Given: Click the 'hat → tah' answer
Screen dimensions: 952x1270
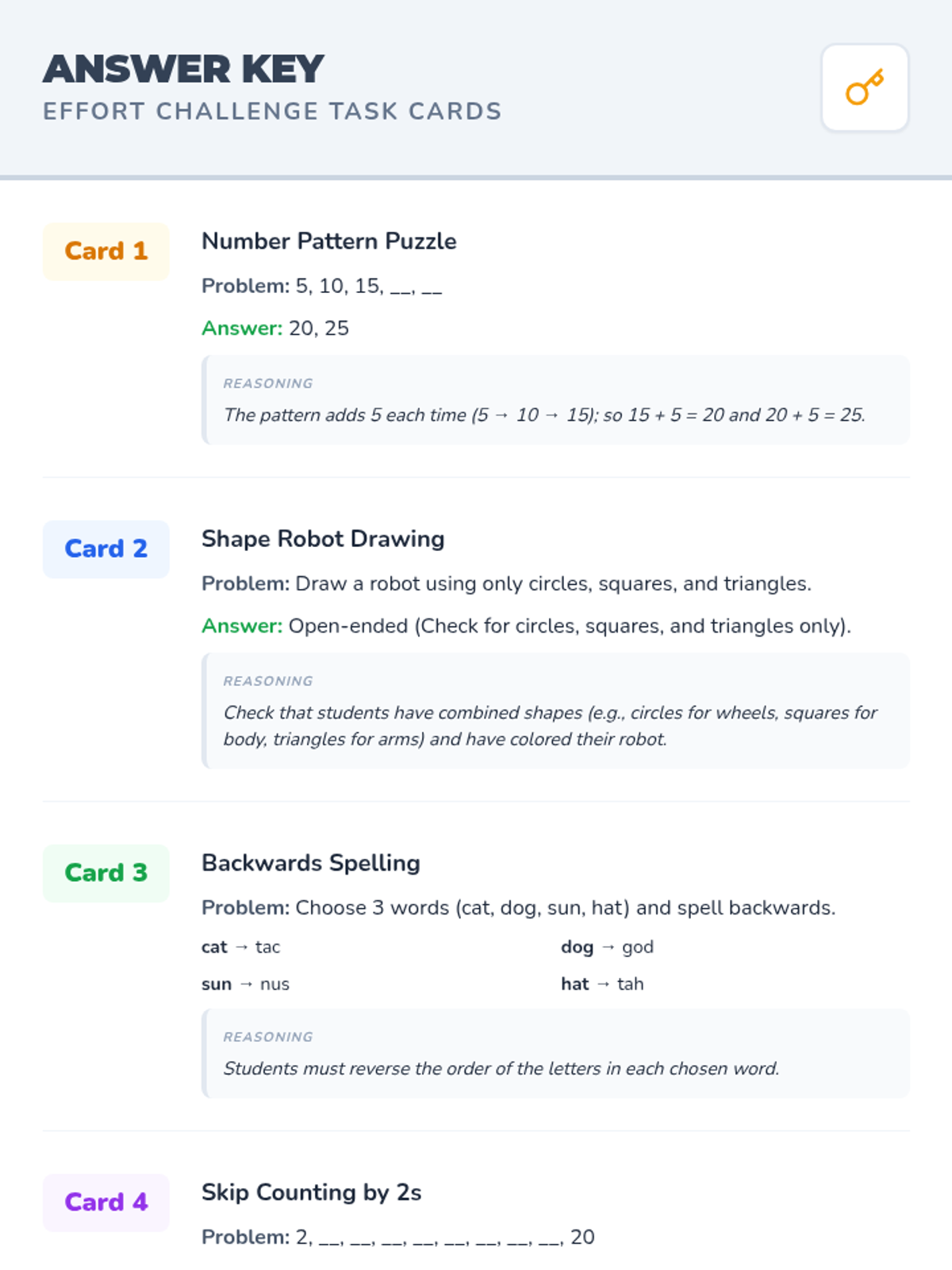Looking at the screenshot, I should coord(602,984).
